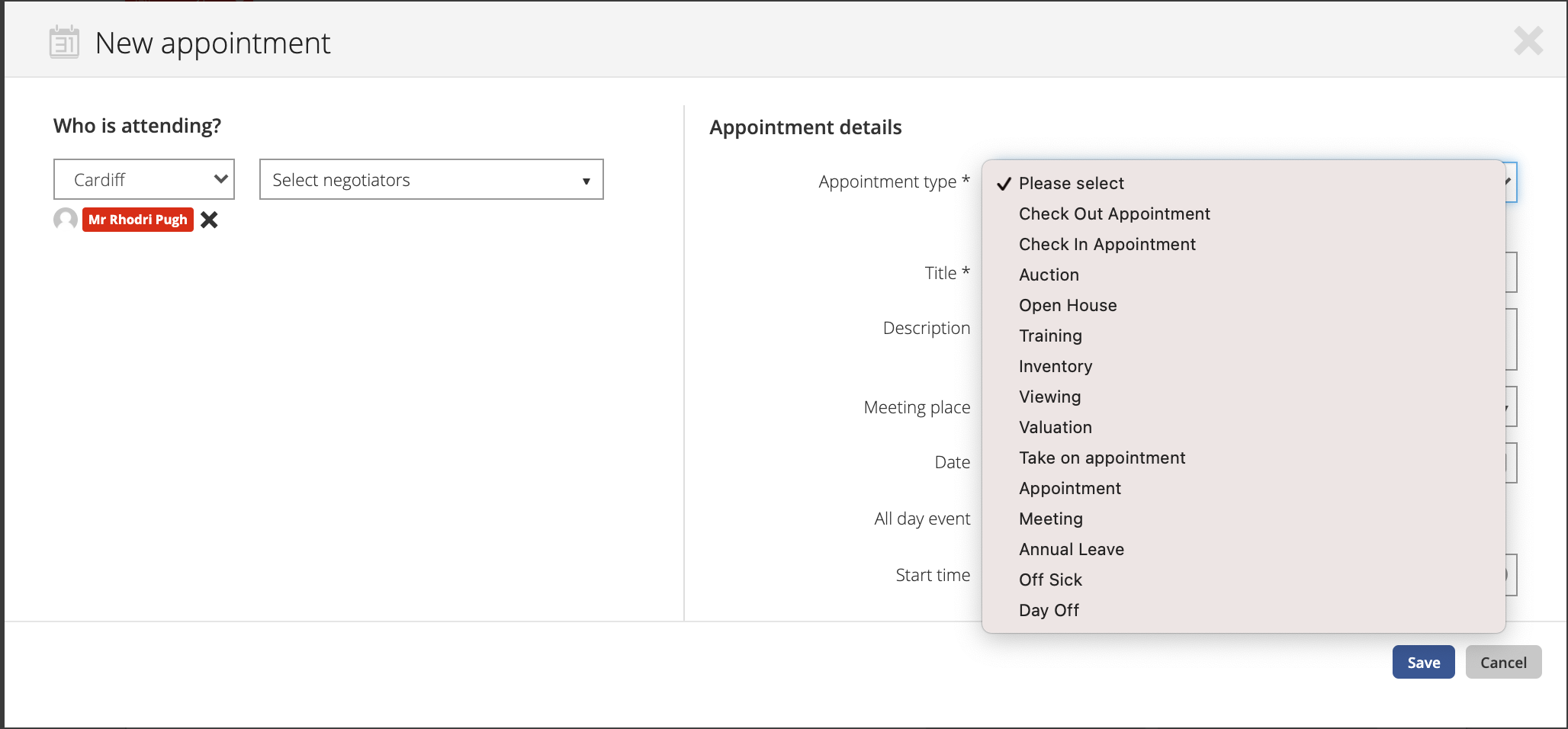Pick Training appointment type
The image size is (1568, 729).
(x=1244, y=336)
